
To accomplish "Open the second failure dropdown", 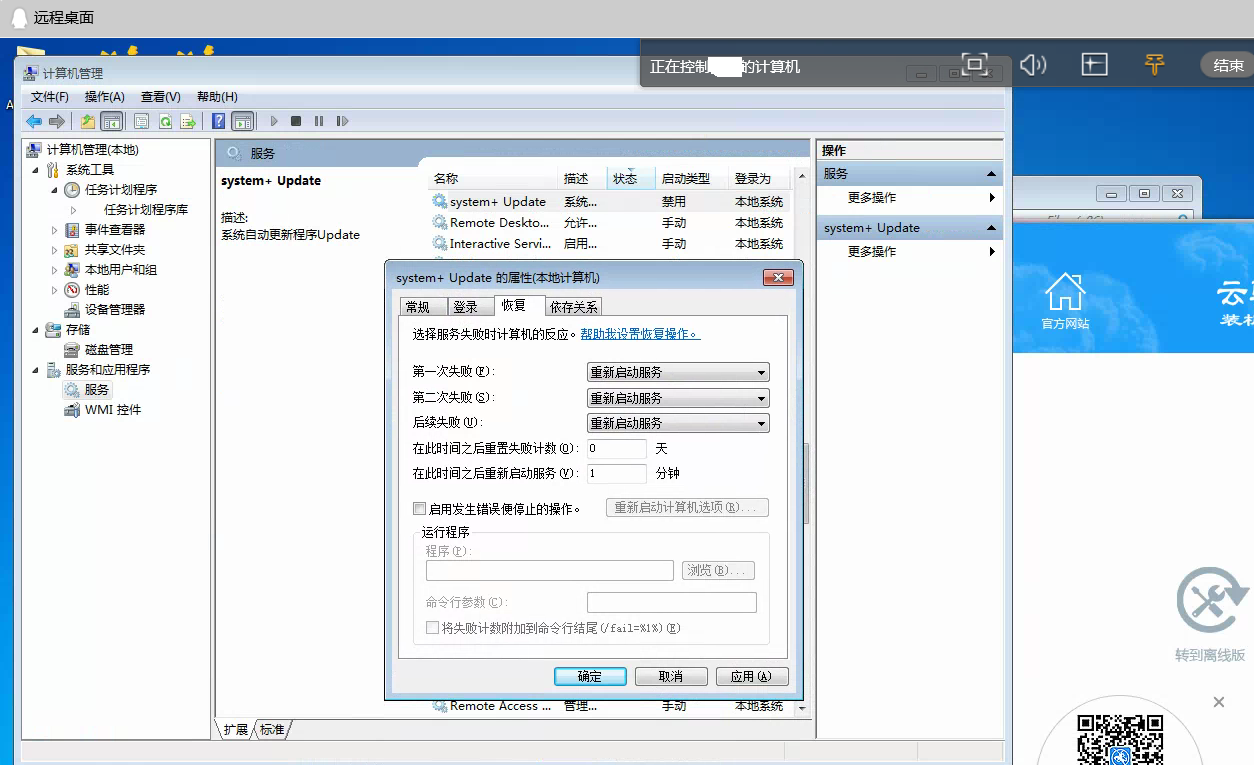I will click(x=677, y=398).
